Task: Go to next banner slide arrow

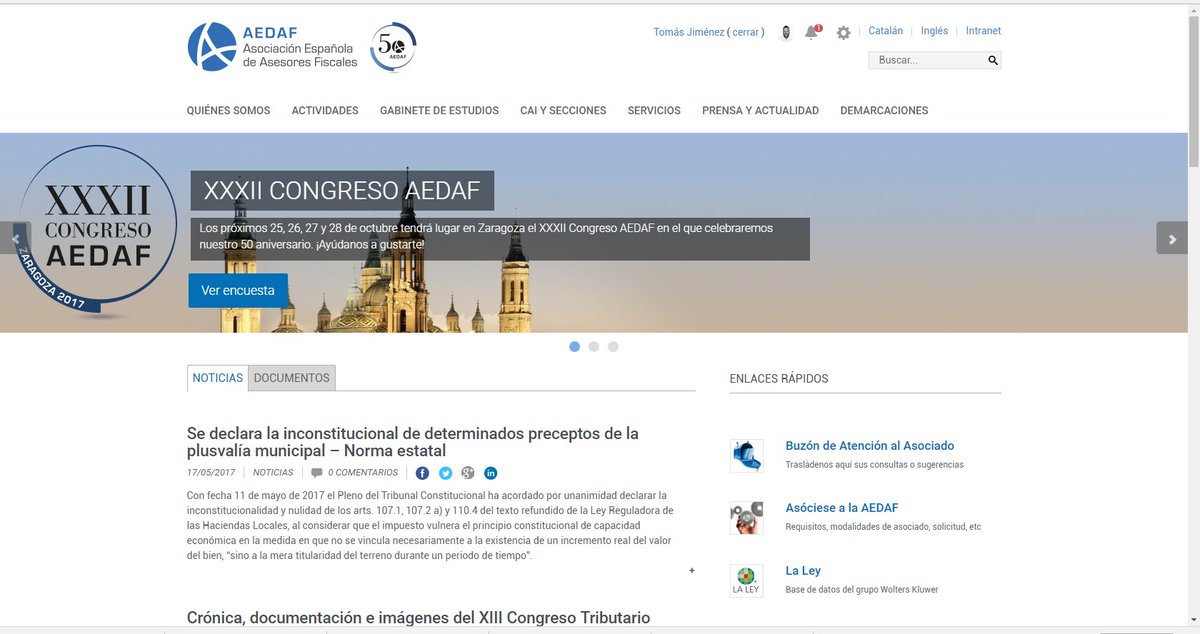Action: pyautogui.click(x=1172, y=238)
